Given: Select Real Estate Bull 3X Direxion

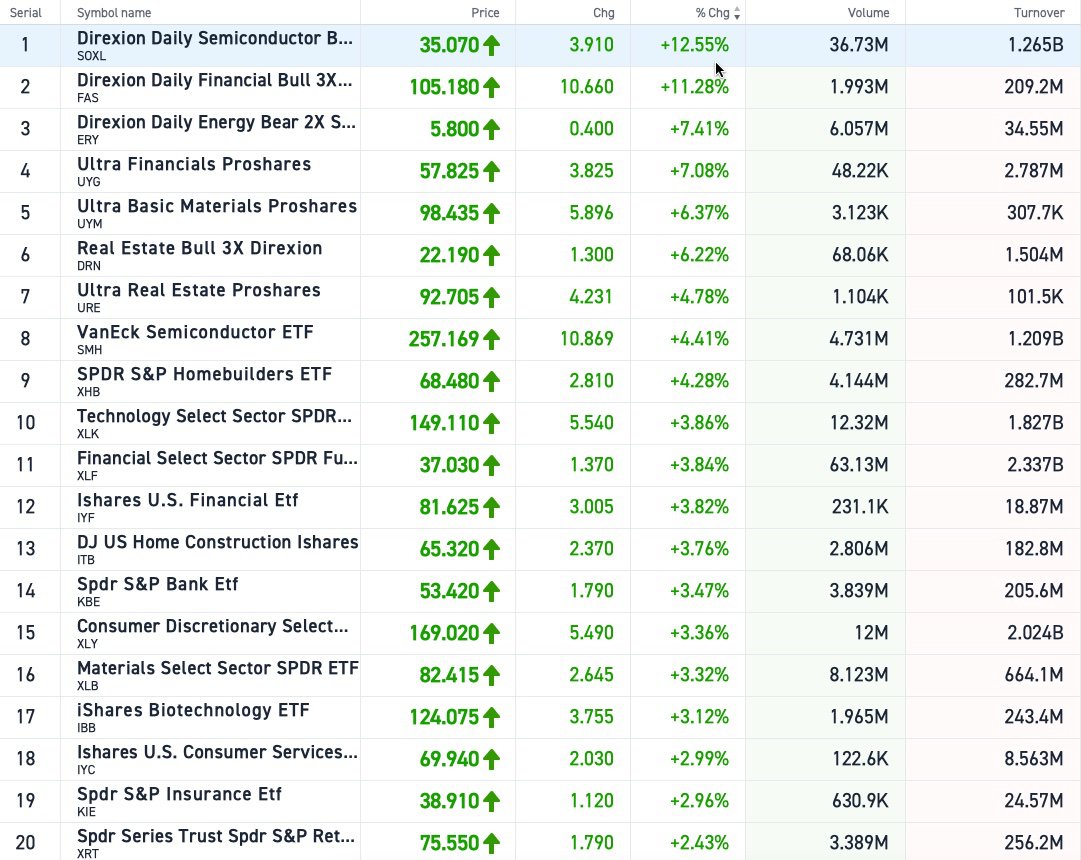Looking at the screenshot, I should [199, 248].
